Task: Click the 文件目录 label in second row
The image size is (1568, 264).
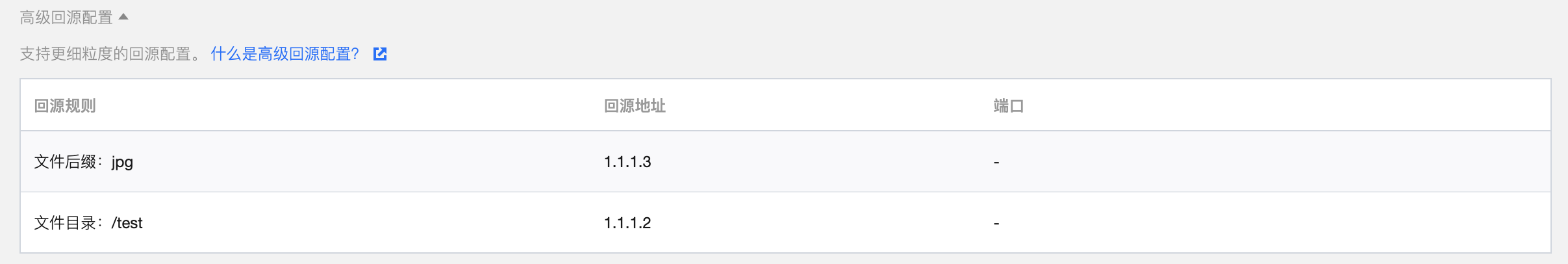Action: click(65, 223)
